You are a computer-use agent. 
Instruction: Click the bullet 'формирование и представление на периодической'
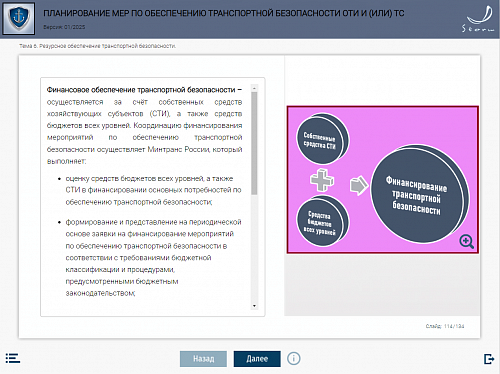click(x=153, y=257)
